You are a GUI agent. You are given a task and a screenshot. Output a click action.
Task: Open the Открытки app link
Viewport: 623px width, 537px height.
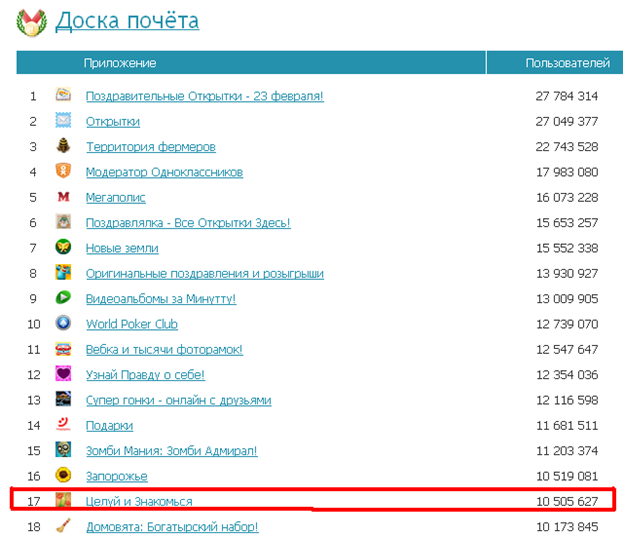[x=113, y=122]
